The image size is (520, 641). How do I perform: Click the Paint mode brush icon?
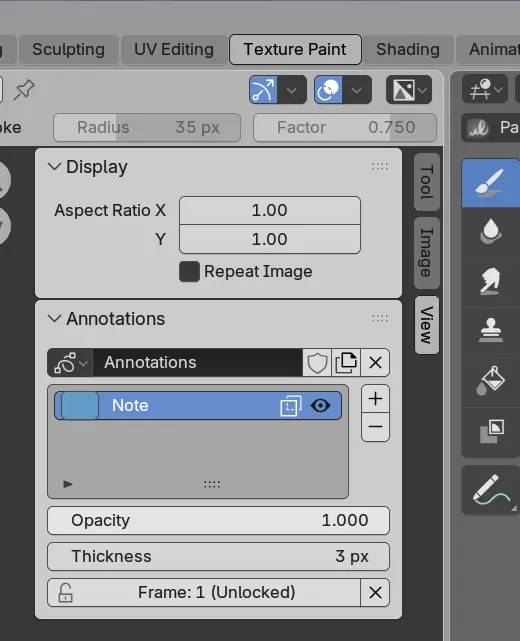tap(478, 128)
